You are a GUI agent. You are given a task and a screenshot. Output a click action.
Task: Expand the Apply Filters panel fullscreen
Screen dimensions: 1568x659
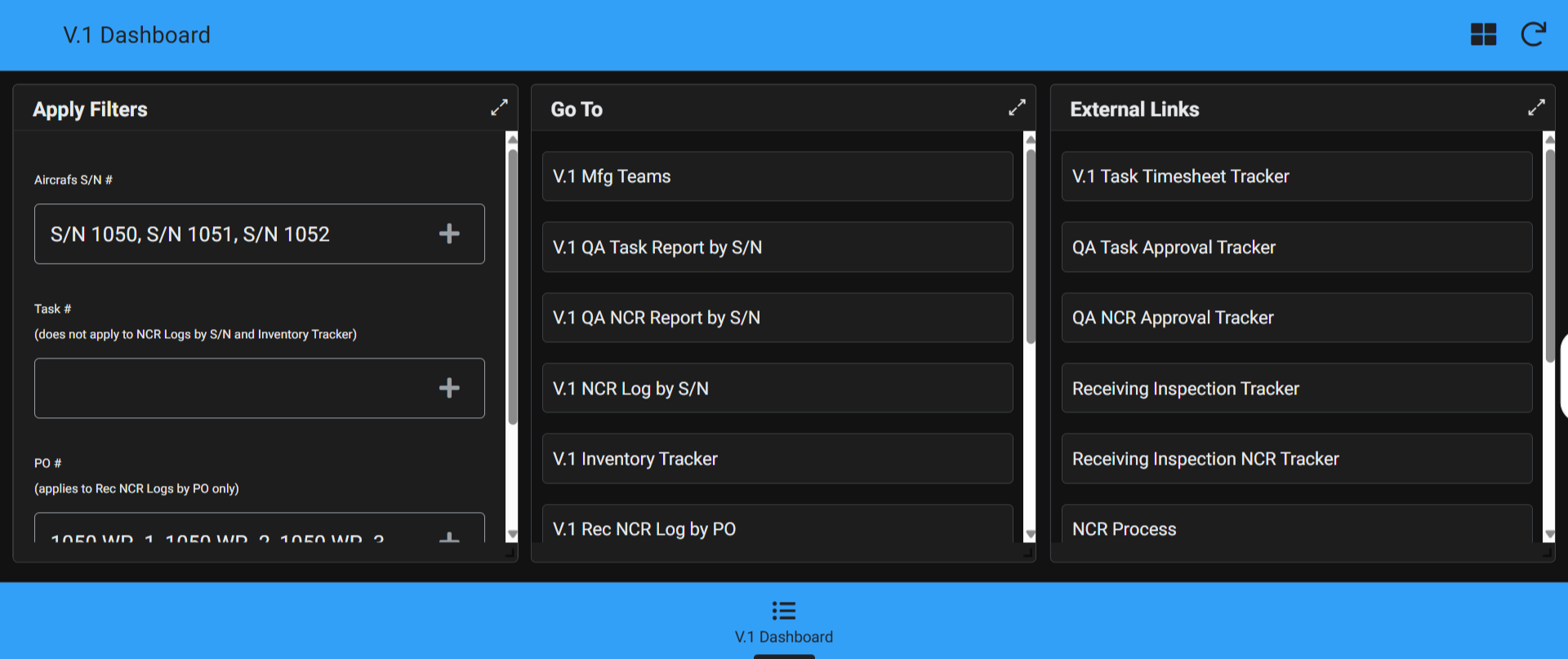click(499, 108)
